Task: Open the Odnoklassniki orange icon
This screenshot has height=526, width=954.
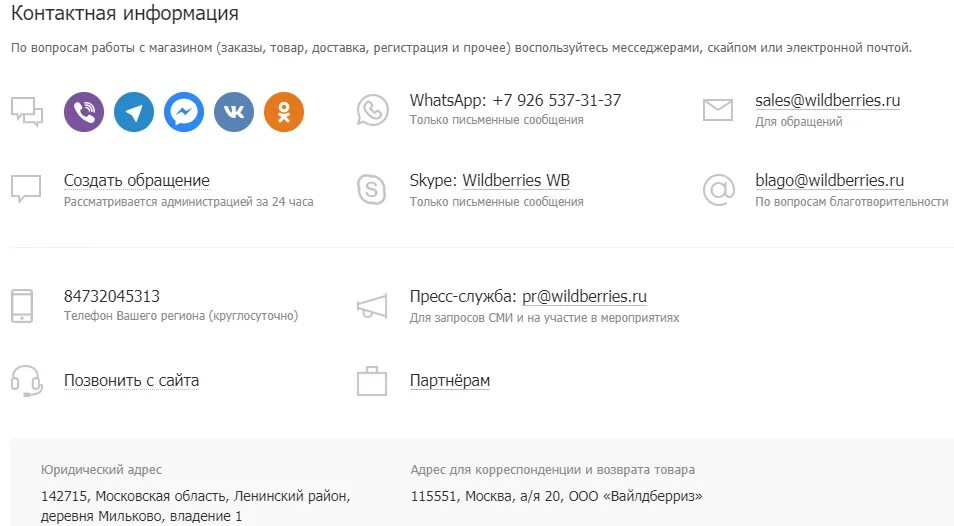Action: (284, 112)
